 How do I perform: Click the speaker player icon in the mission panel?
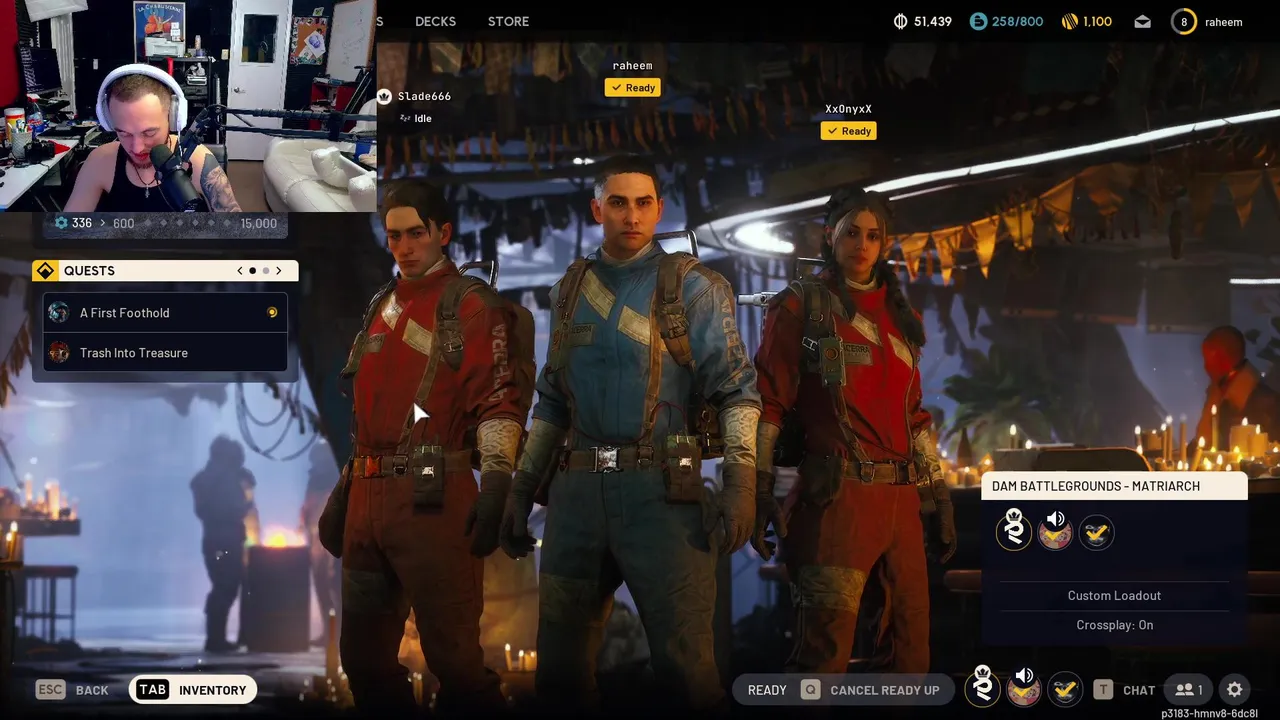(x=1055, y=529)
